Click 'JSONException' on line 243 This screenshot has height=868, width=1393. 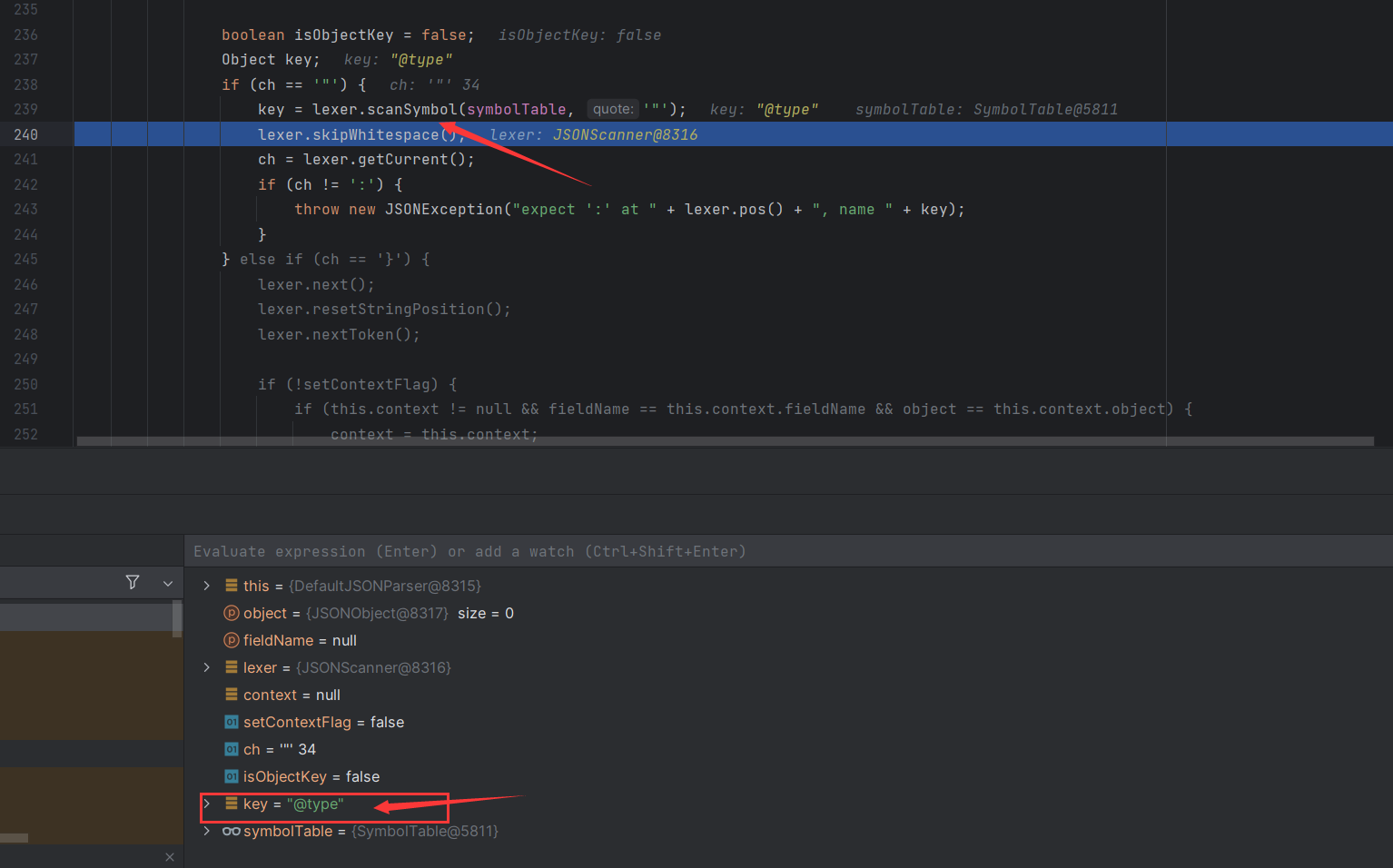coord(444,209)
